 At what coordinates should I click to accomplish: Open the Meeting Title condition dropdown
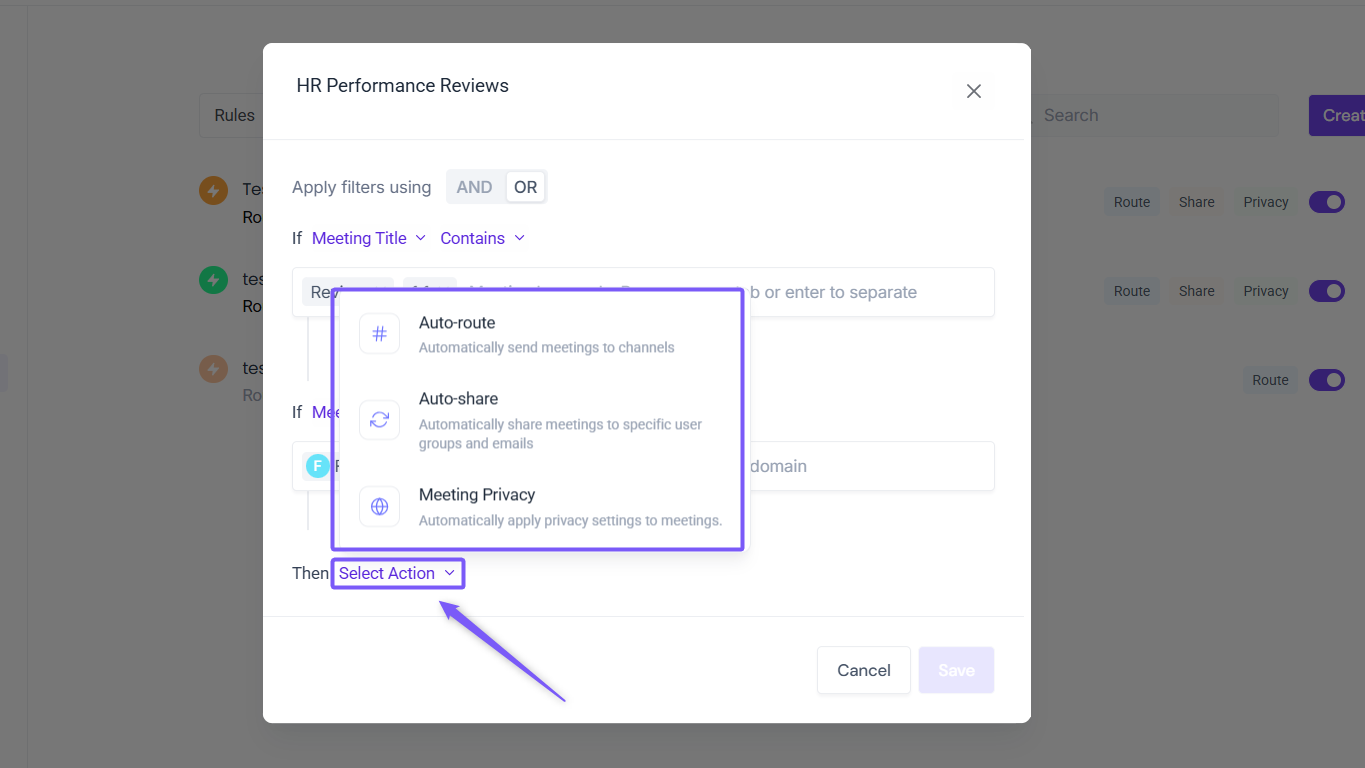[x=368, y=238]
